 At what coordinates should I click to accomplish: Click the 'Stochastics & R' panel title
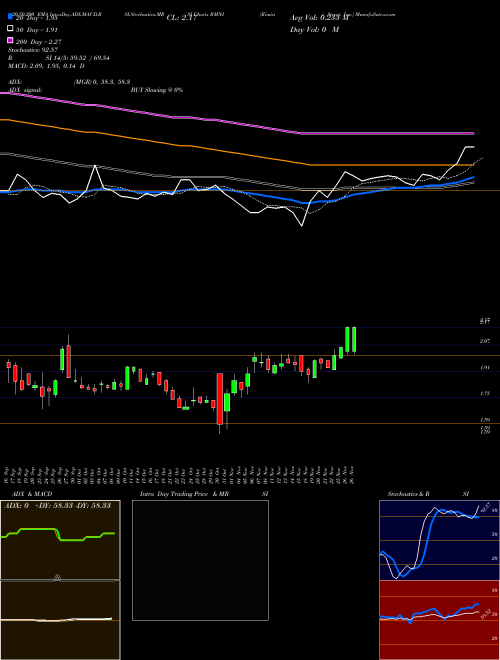[x=409, y=494]
